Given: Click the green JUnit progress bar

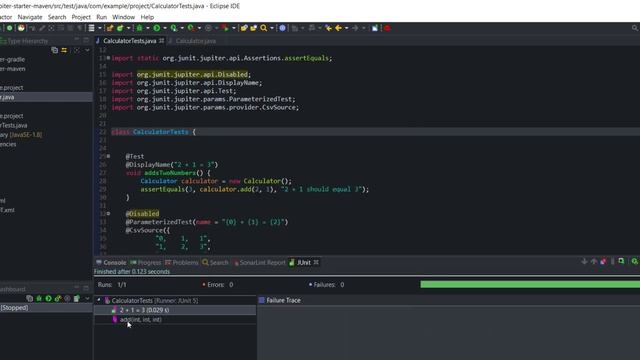Looking at the screenshot, I should [x=530, y=284].
